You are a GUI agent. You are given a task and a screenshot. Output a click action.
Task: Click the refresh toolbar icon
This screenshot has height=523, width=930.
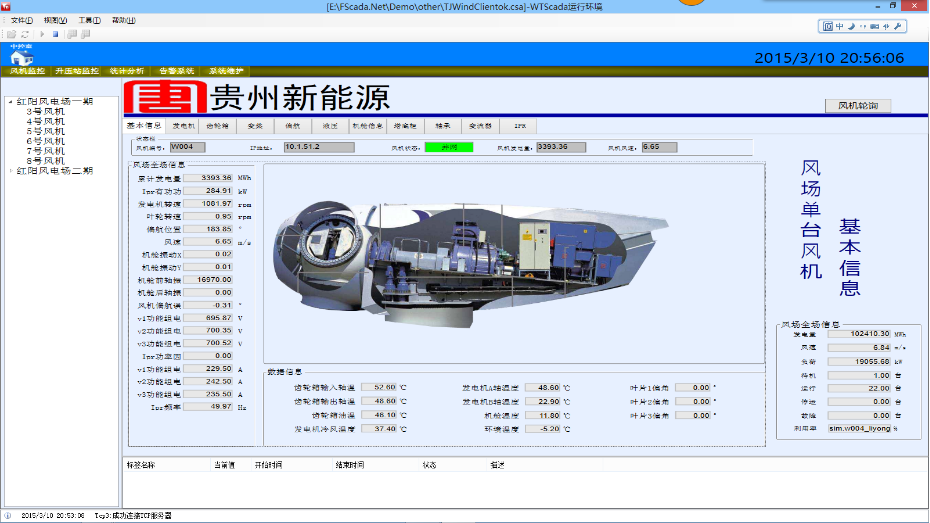click(x=25, y=34)
